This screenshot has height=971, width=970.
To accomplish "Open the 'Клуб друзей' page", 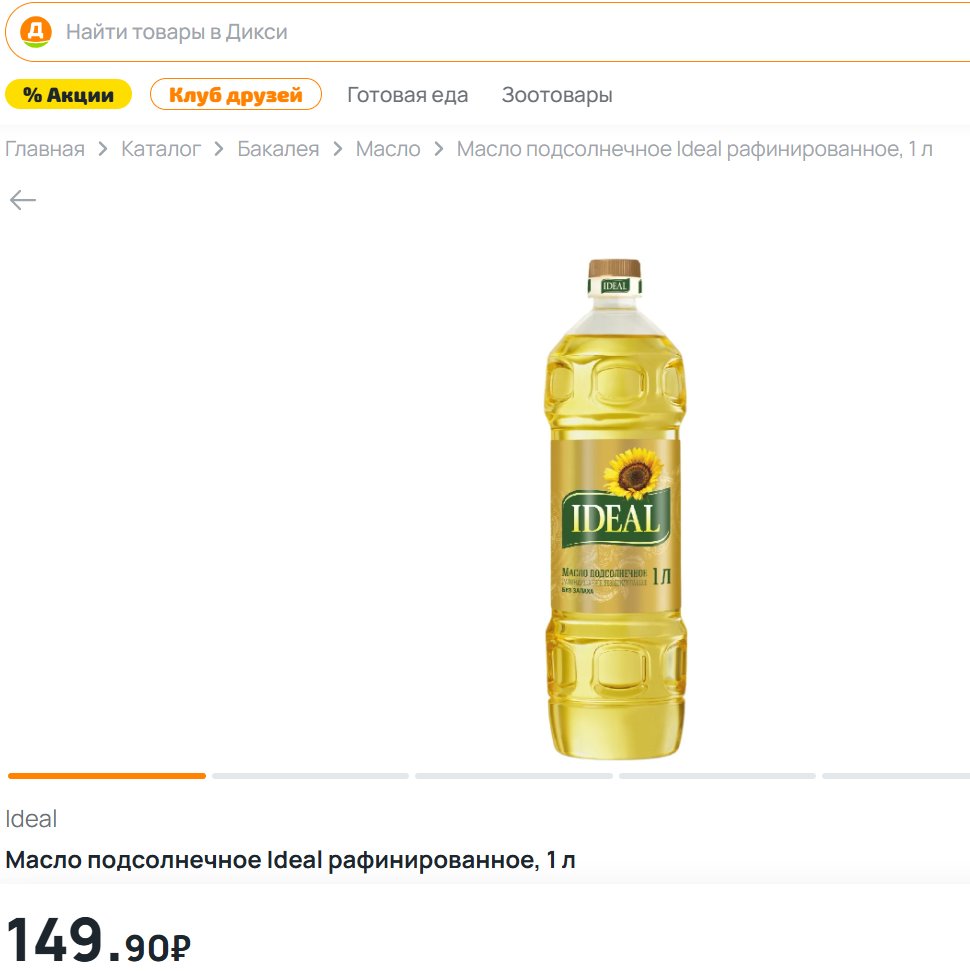I will (x=236, y=95).
